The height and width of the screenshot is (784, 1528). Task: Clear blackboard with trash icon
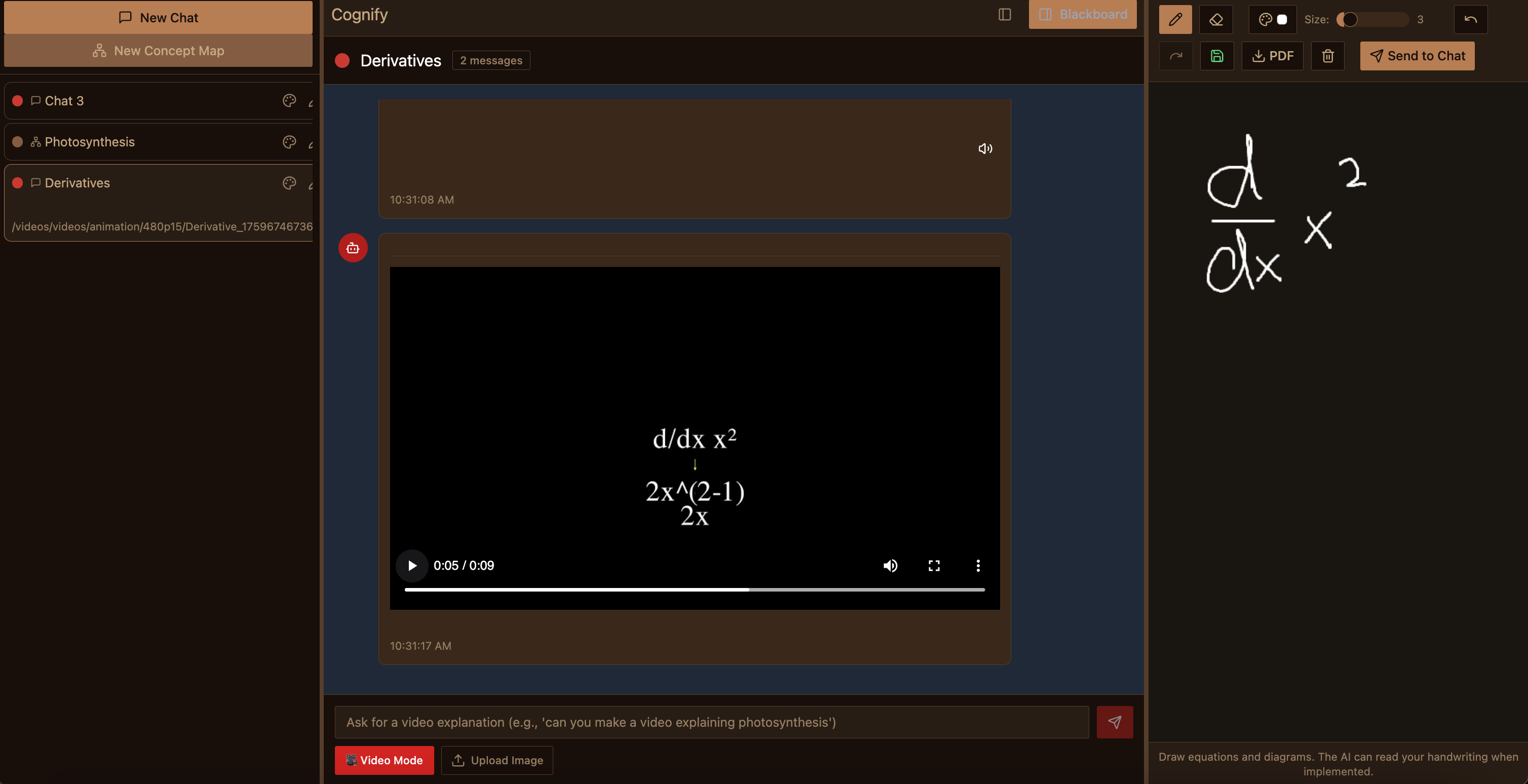pos(1327,56)
